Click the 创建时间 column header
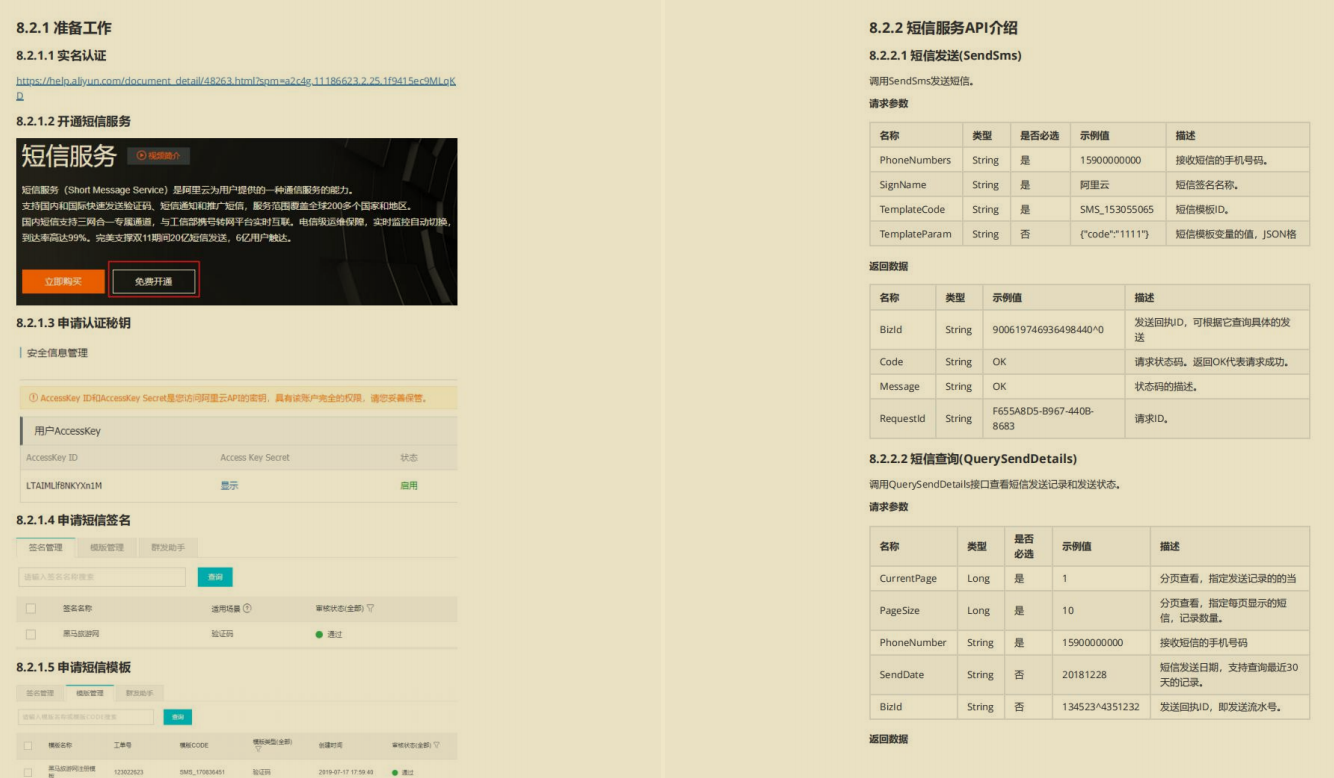 point(330,745)
